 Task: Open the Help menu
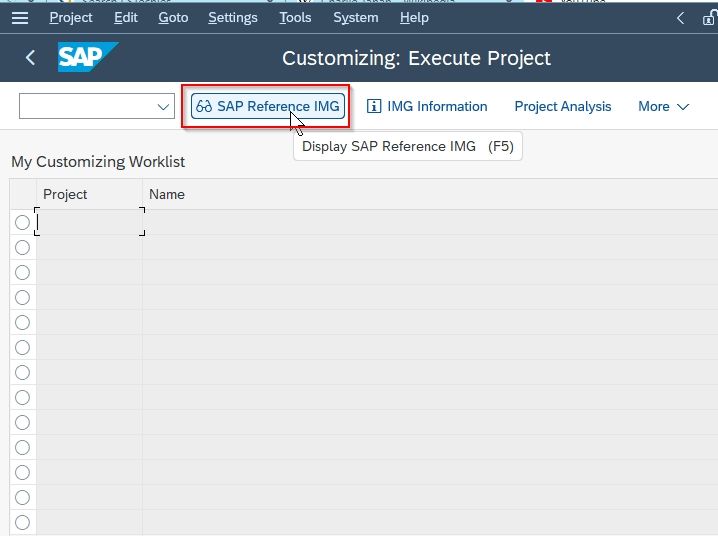tap(414, 18)
